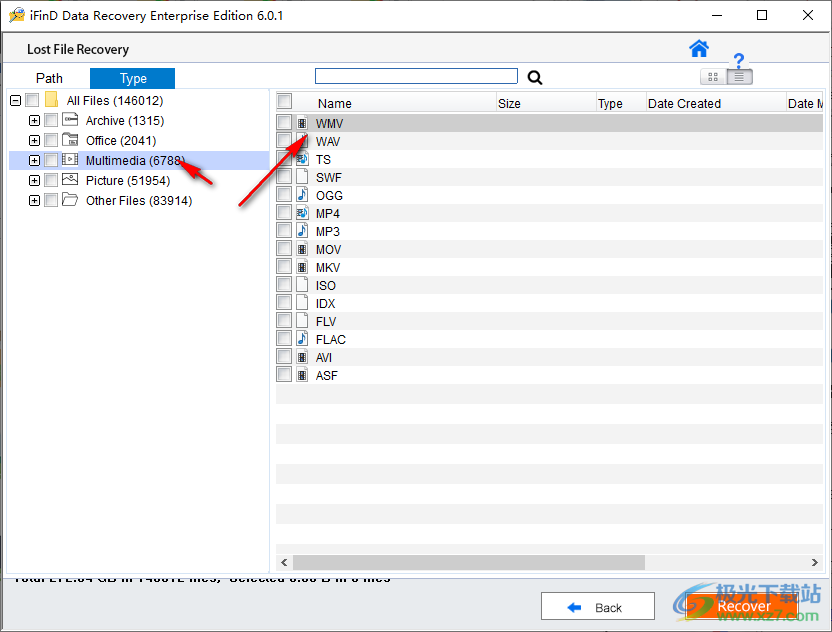Click inside the search input field
The image size is (832, 632).
click(416, 75)
